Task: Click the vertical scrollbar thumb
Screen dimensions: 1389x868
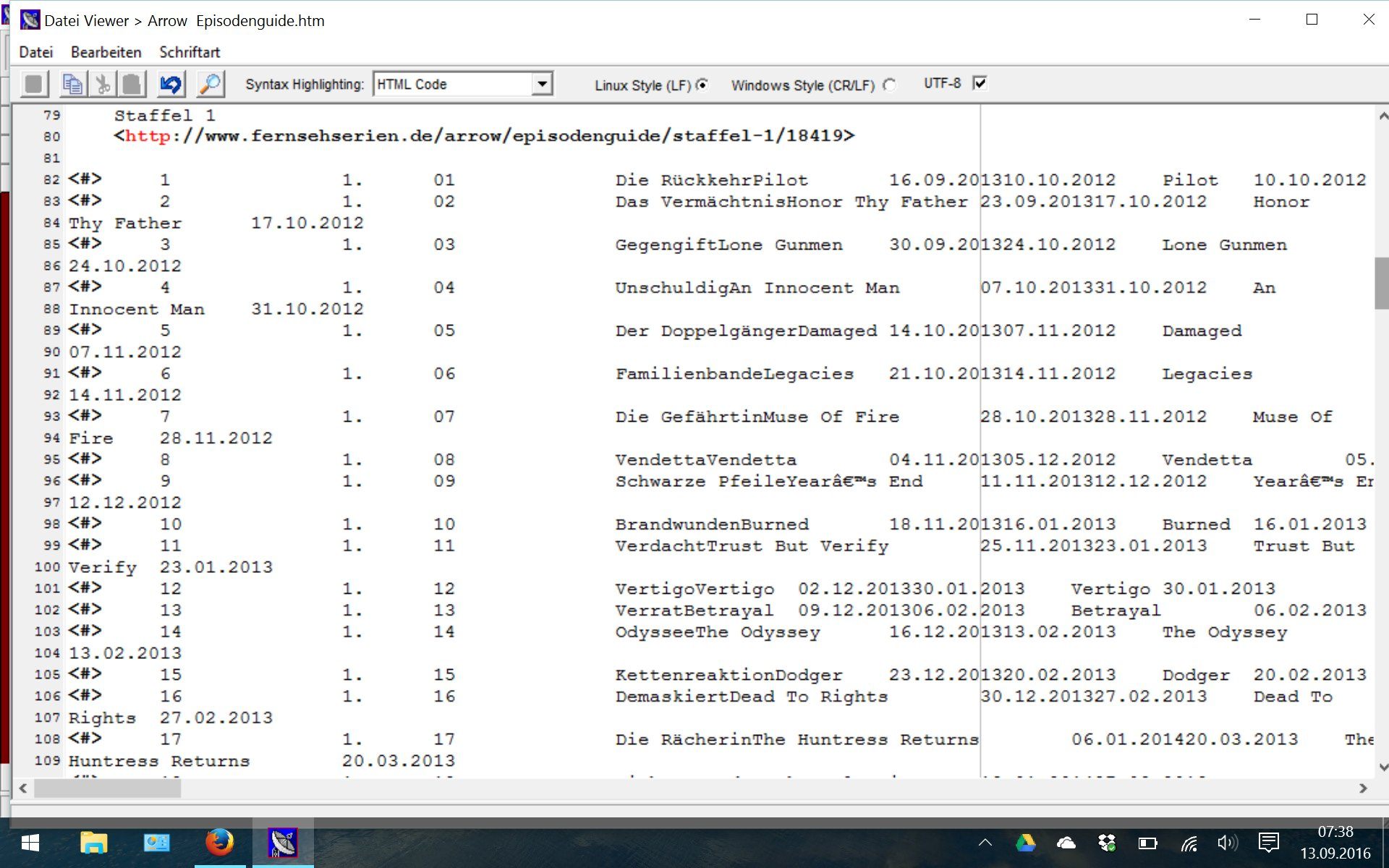Action: tap(1382, 284)
